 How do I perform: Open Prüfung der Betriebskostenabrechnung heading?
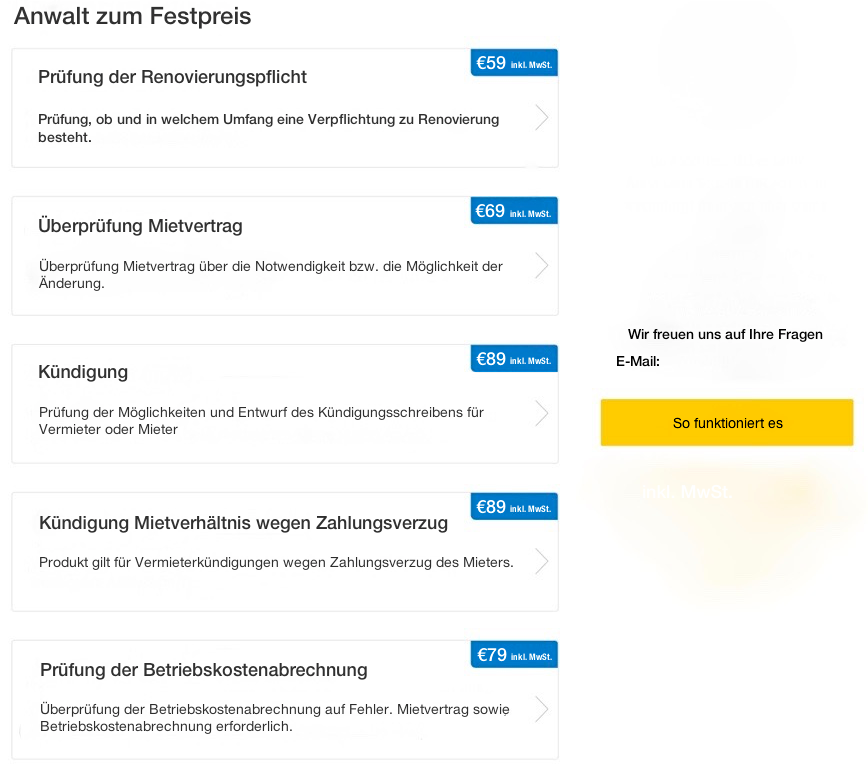click(x=204, y=670)
